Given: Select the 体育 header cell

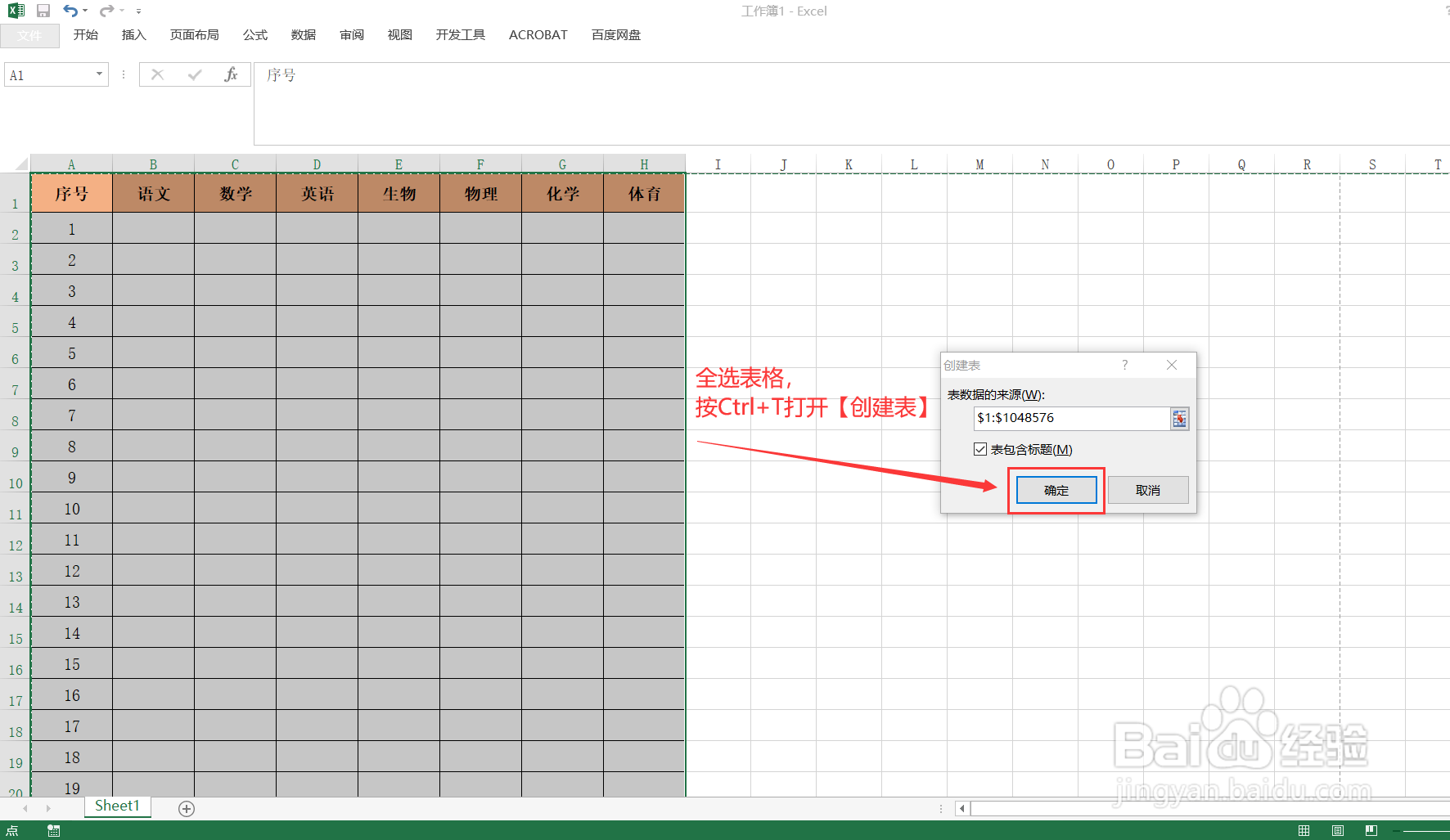Looking at the screenshot, I should [644, 193].
